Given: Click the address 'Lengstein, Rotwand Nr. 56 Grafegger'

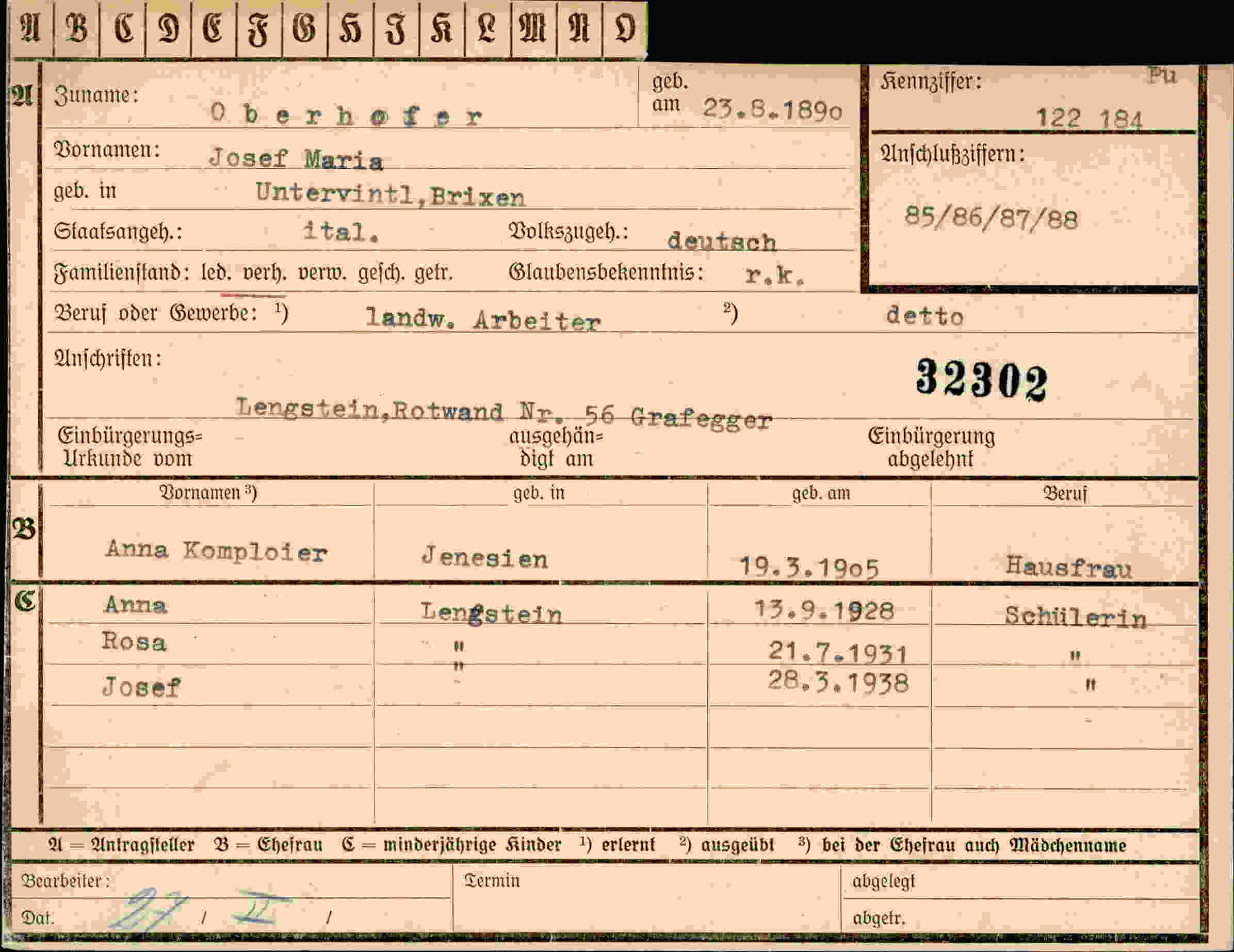Looking at the screenshot, I should click(504, 414).
